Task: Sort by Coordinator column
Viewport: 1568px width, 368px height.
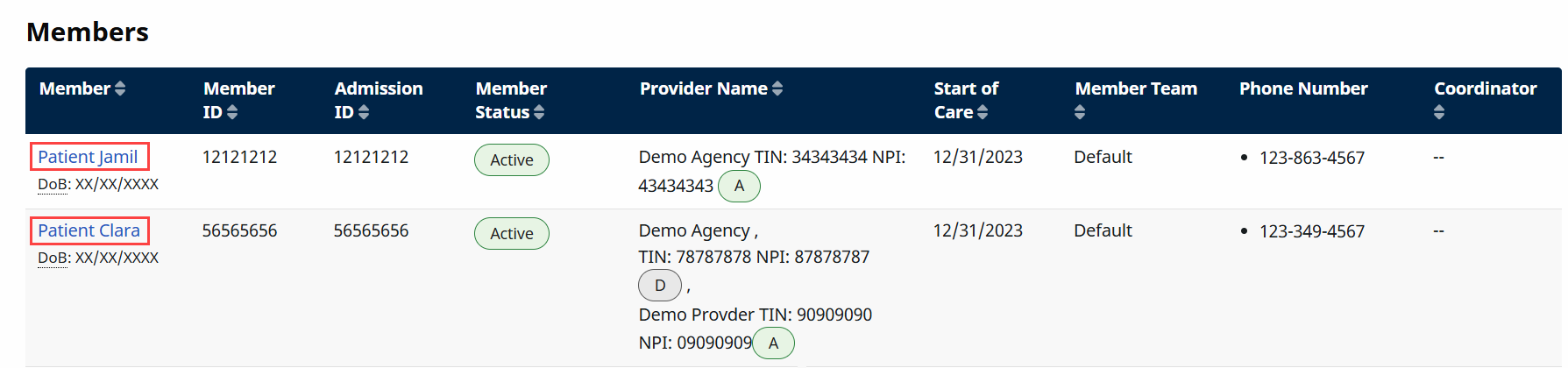Action: (x=1439, y=112)
